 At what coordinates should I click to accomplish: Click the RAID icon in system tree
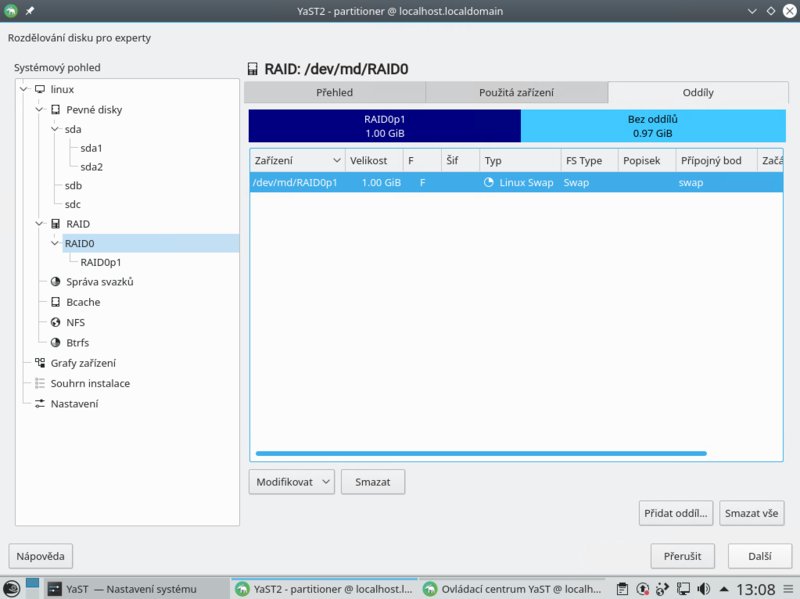click(56, 224)
